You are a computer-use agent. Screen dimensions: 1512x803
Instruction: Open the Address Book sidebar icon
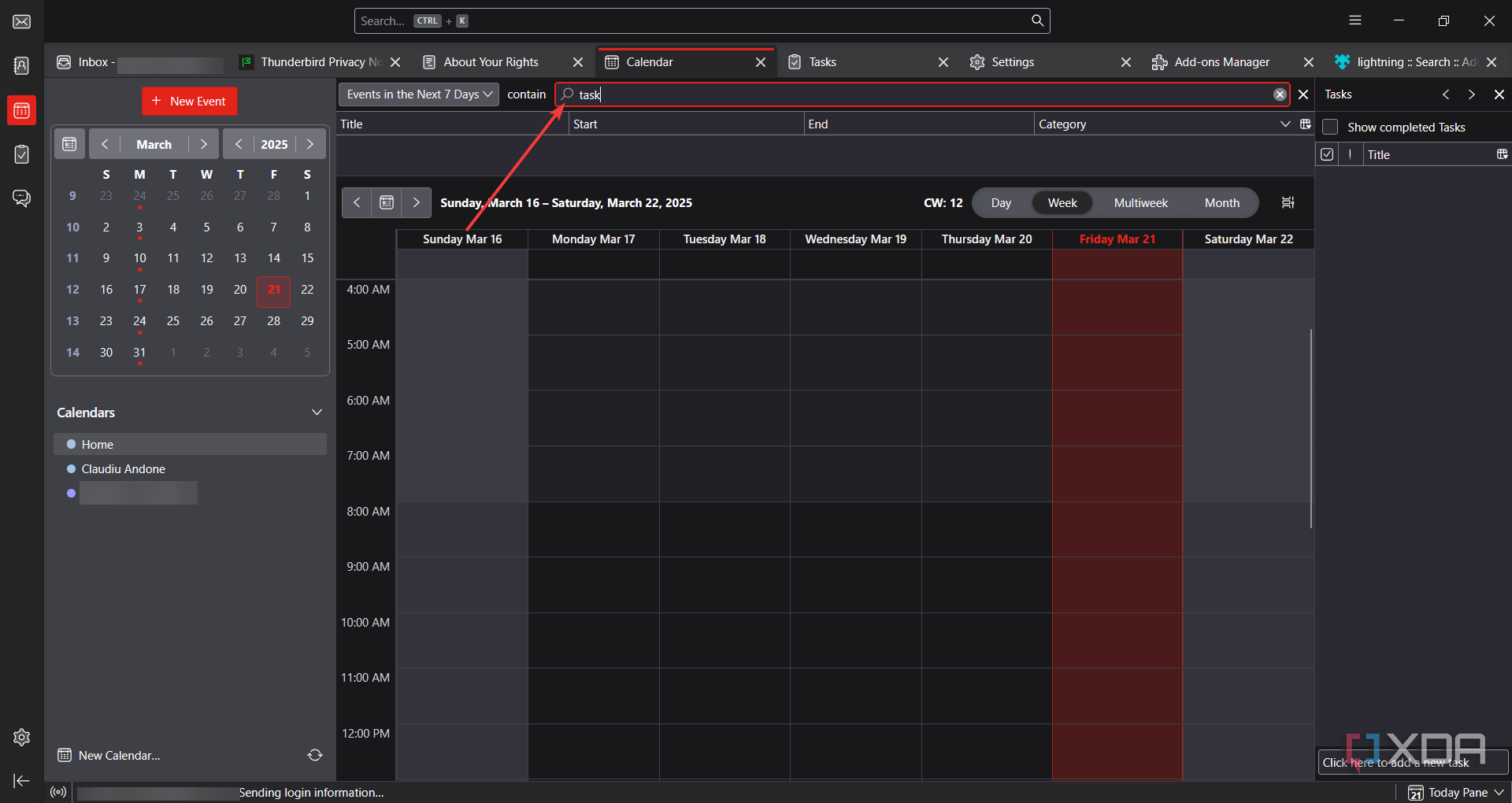22,66
